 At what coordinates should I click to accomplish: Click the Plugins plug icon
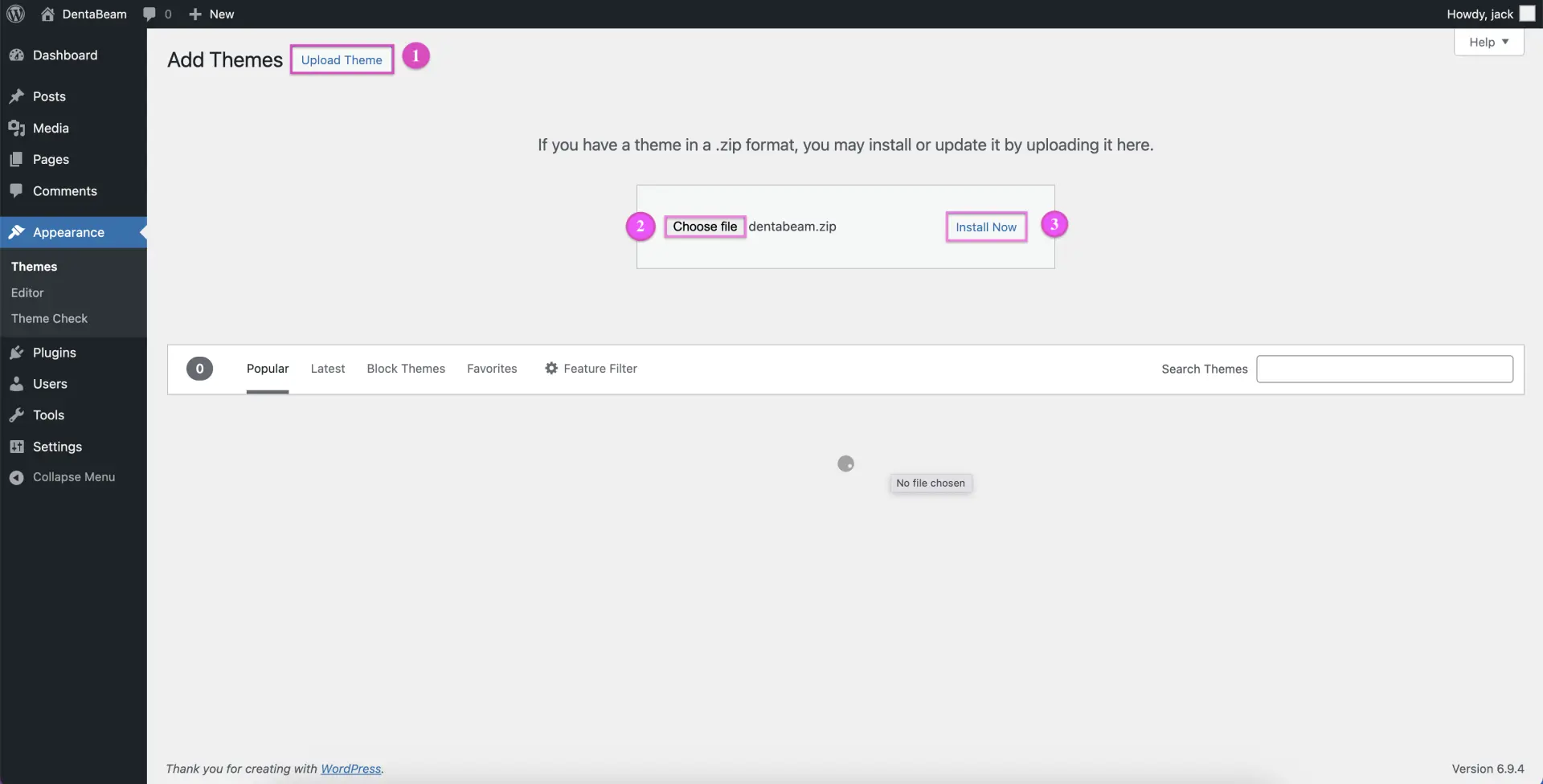(16, 353)
